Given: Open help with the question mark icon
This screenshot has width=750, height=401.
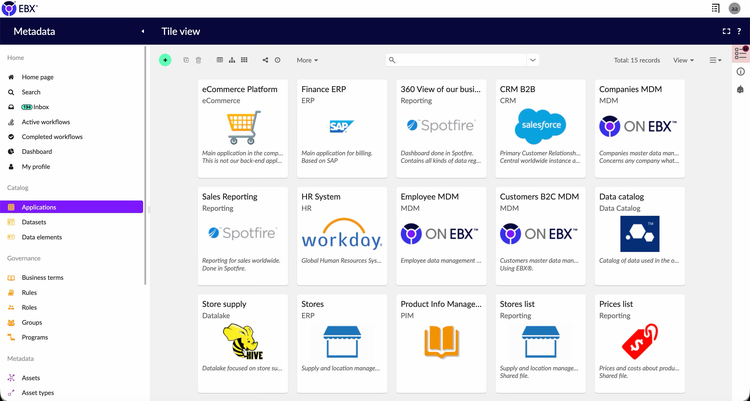Looking at the screenshot, I should [x=739, y=32].
